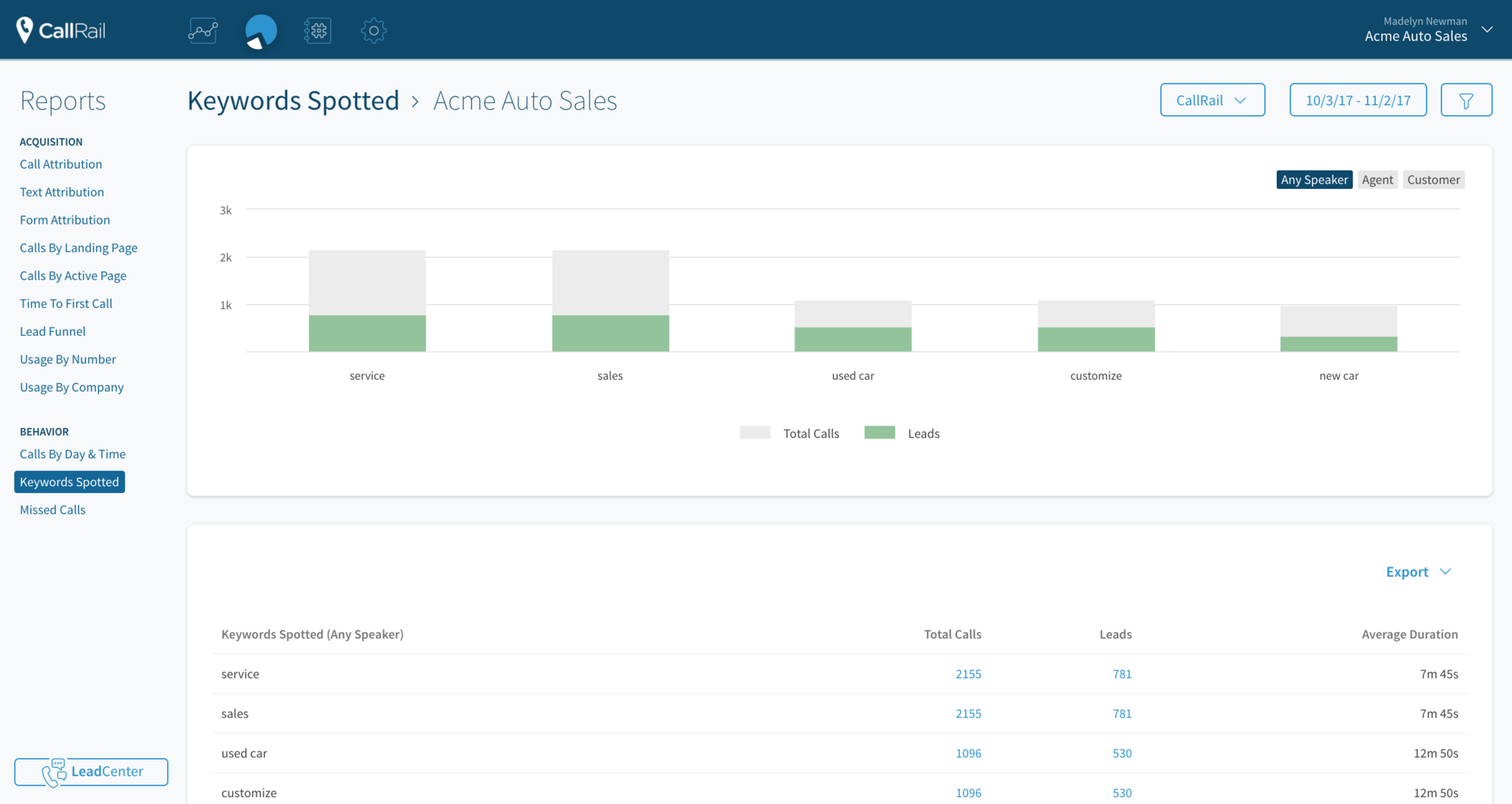Image resolution: width=1512 pixels, height=804 pixels.
Task: Go to Lead Funnel report
Action: tap(53, 331)
